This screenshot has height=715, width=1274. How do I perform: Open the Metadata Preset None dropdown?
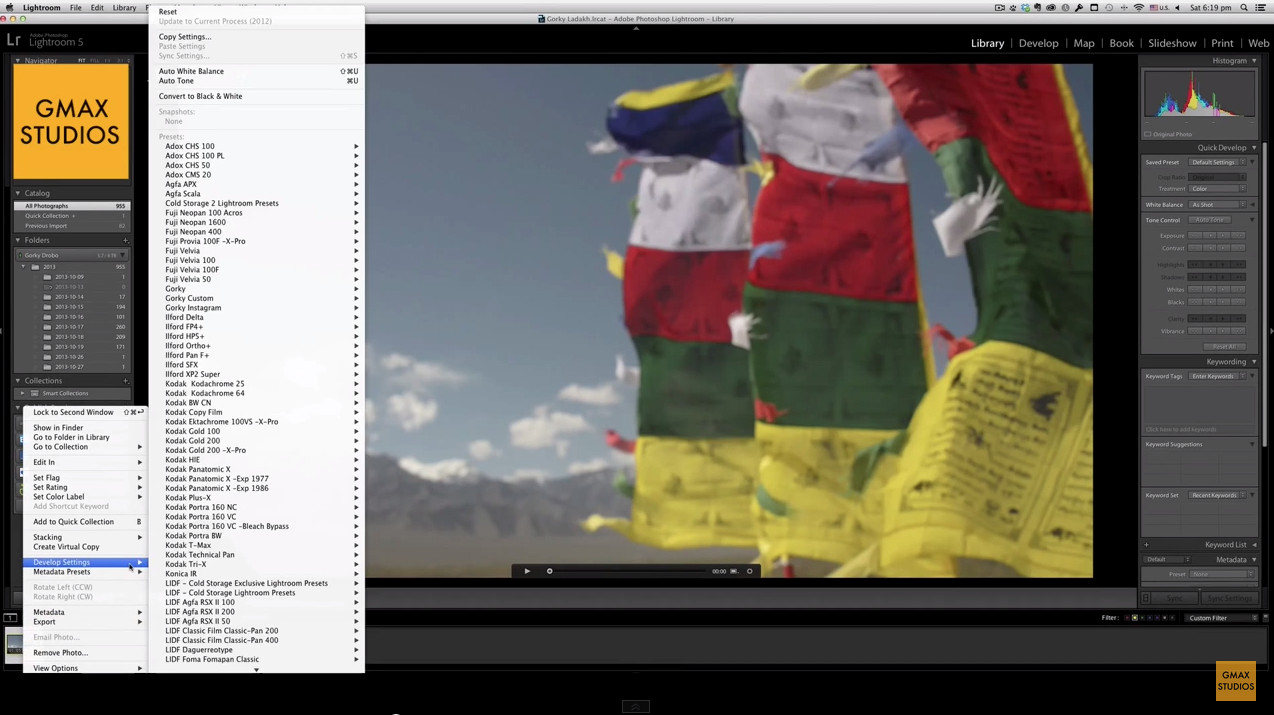(x=1222, y=574)
